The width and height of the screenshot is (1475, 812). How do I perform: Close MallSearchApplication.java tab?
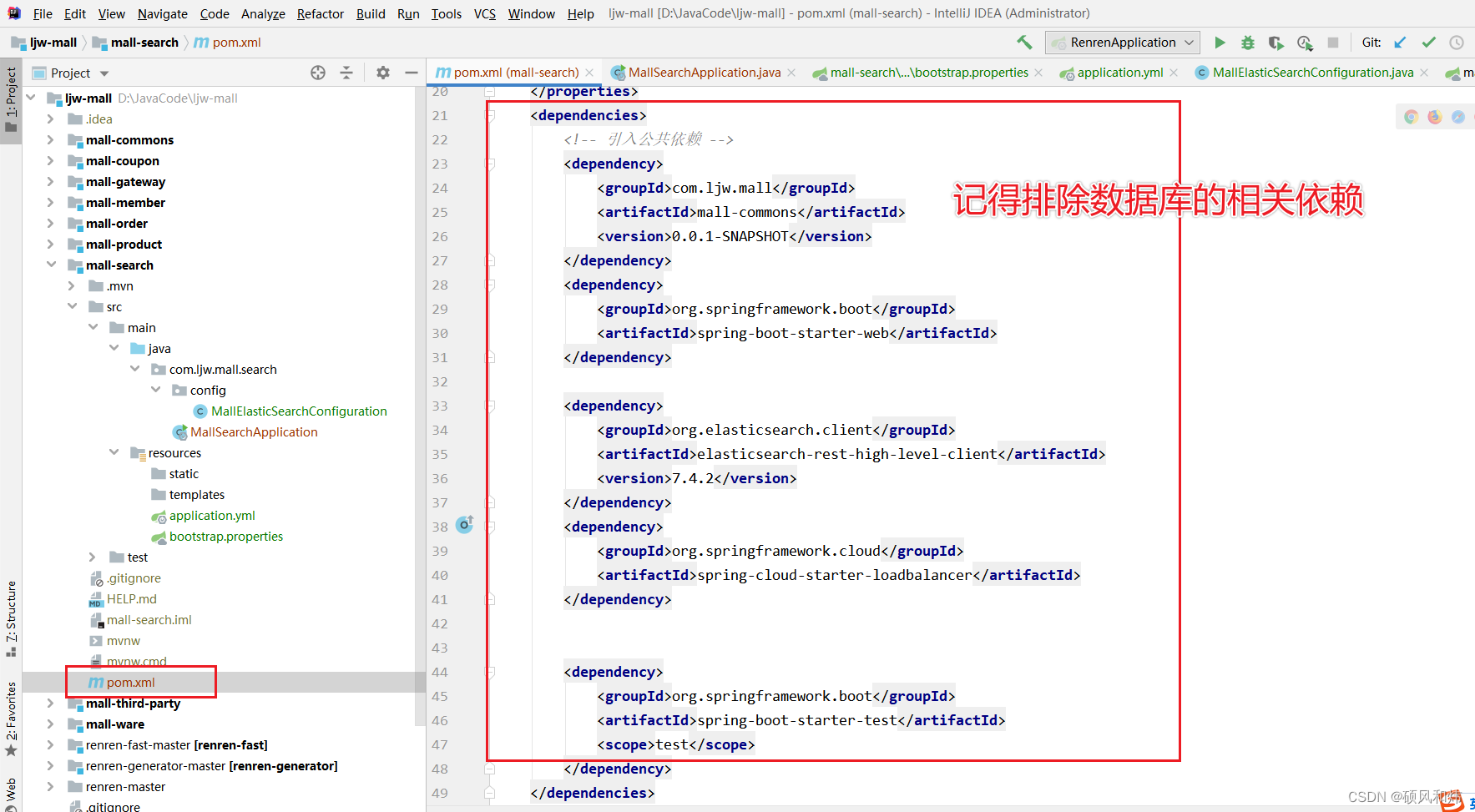(791, 73)
